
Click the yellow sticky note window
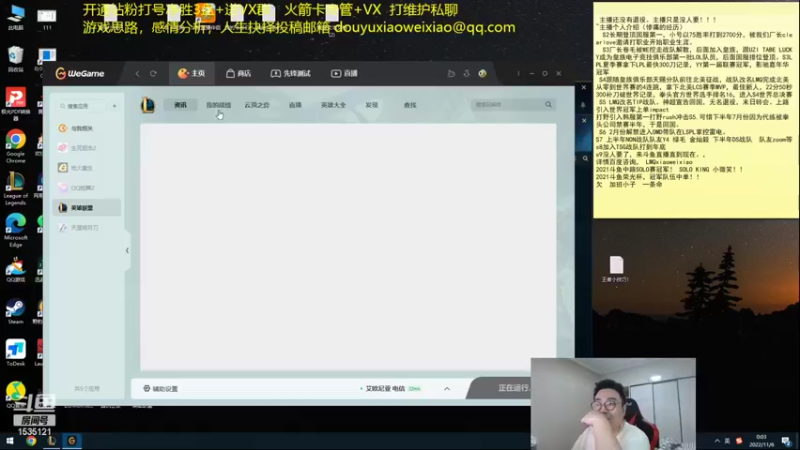coord(696,110)
